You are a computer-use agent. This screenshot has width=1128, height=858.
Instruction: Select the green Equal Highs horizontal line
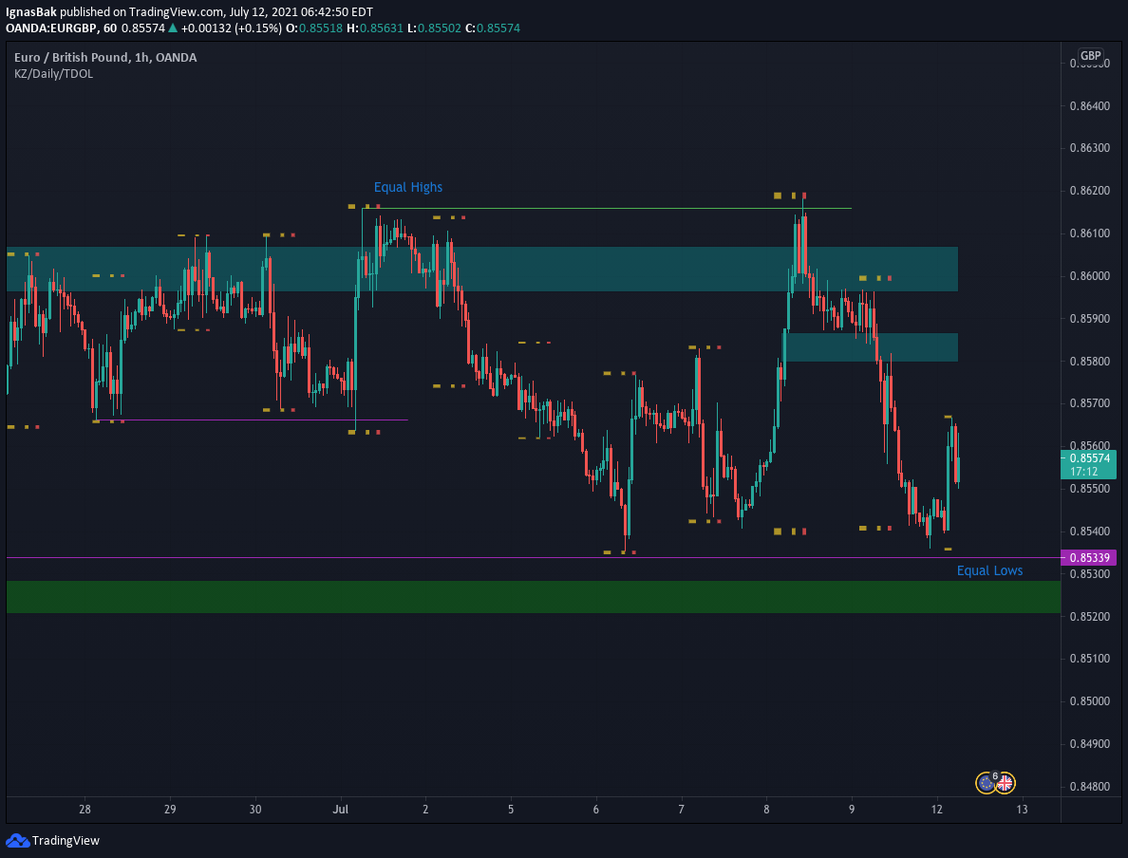pos(606,209)
